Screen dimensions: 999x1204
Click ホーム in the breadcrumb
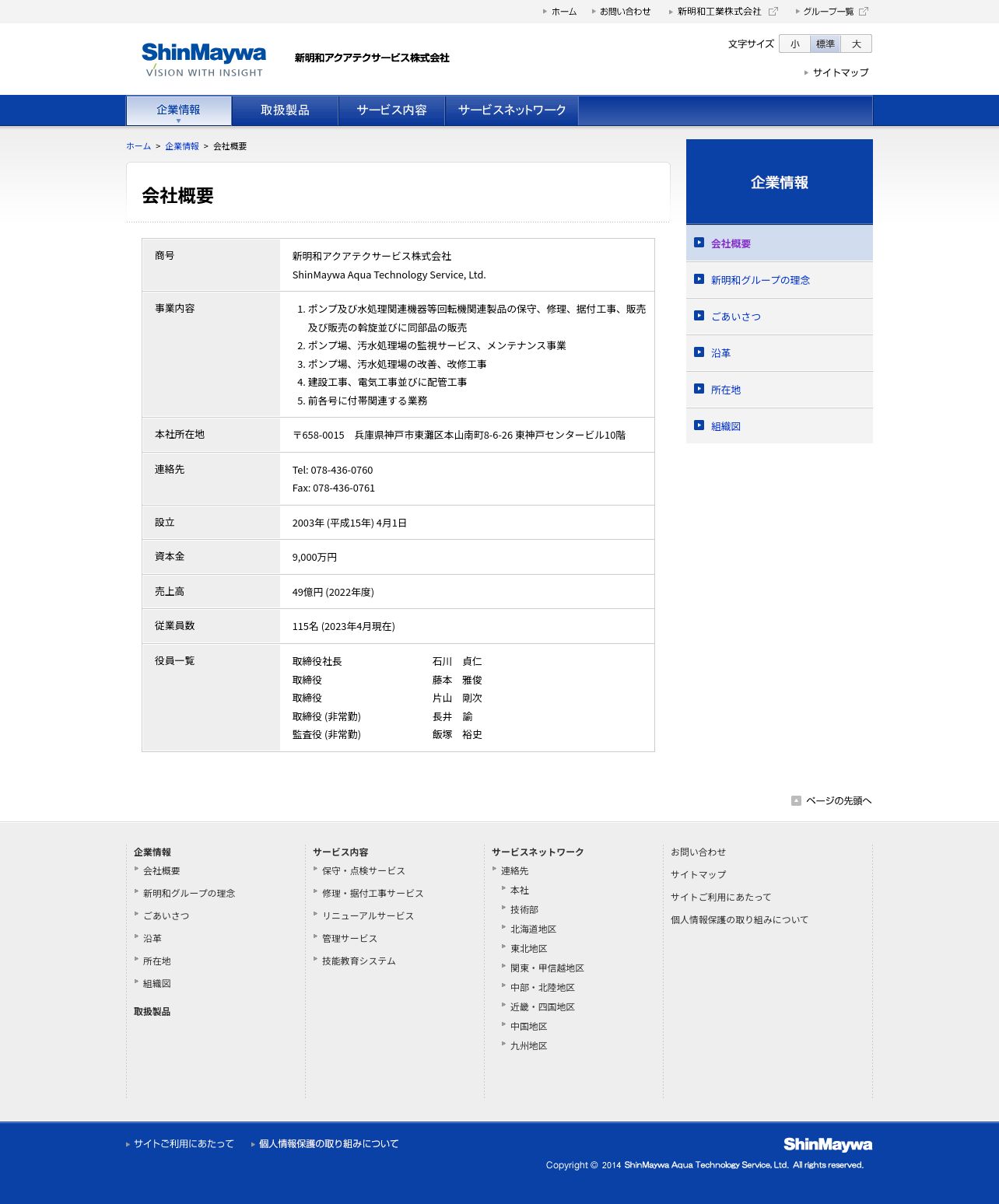[138, 146]
